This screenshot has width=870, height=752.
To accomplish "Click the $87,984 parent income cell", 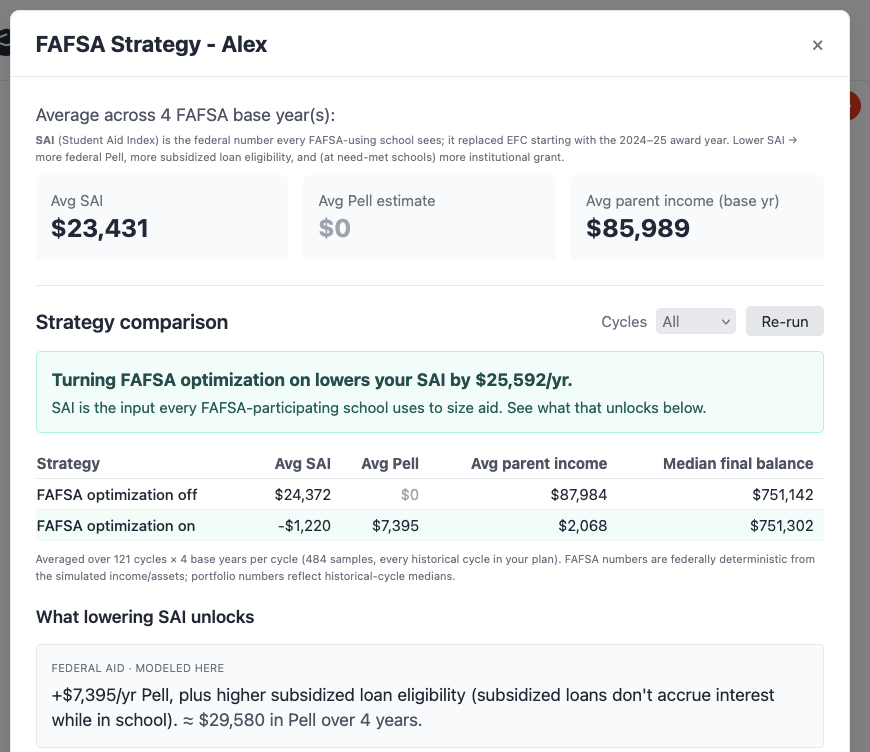I will [579, 494].
